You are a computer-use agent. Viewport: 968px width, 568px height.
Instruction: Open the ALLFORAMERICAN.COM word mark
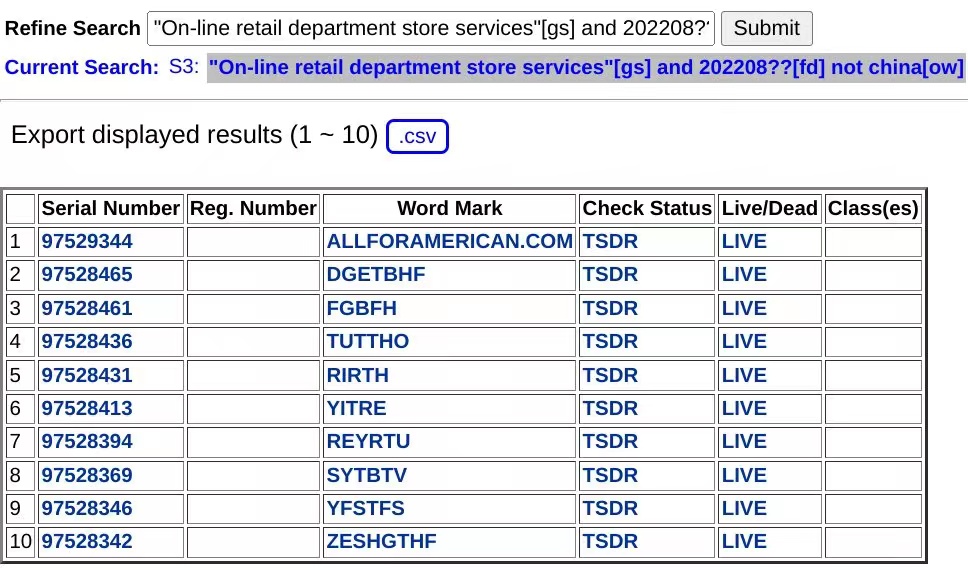pos(449,241)
